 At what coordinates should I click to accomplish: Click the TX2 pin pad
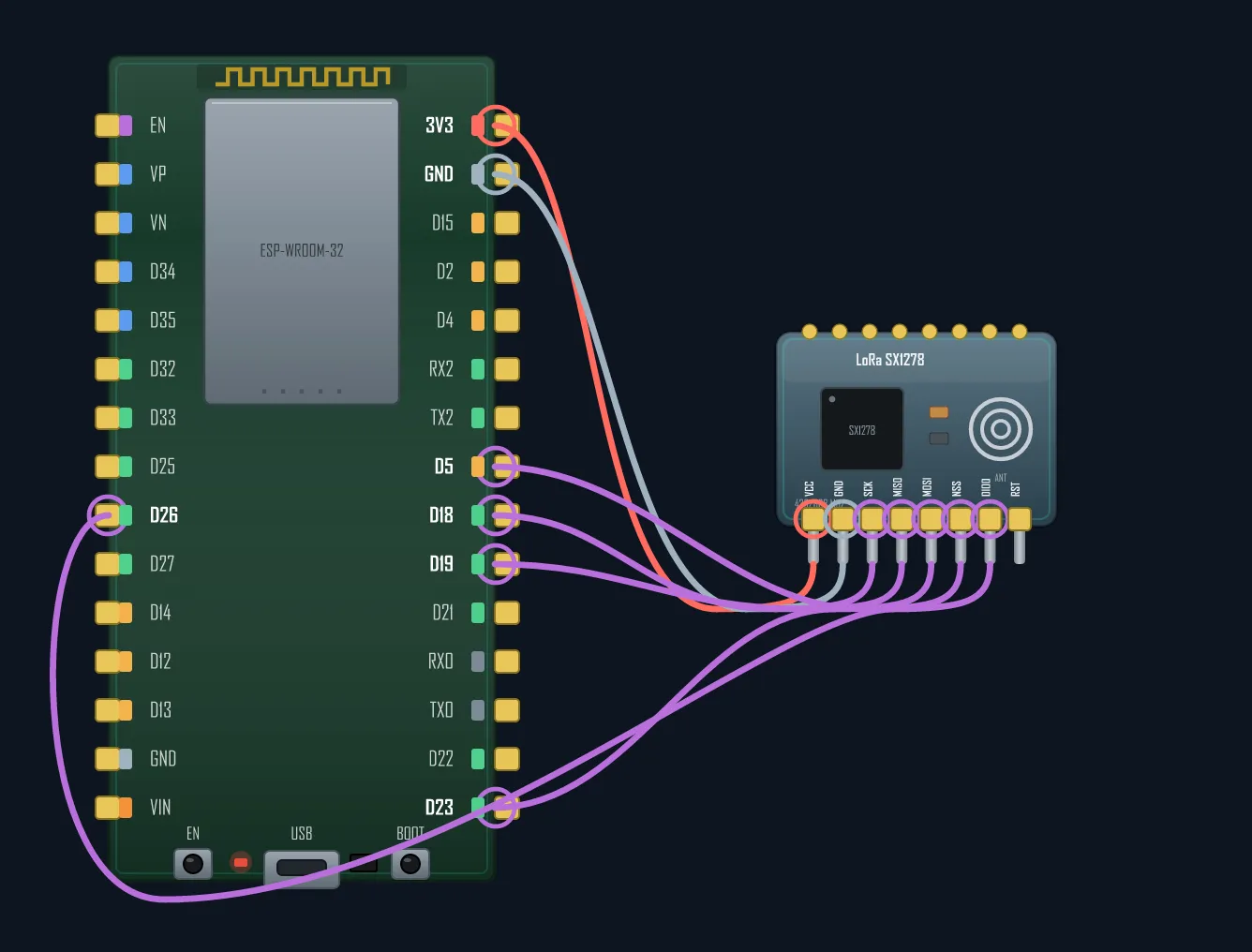pos(507,418)
